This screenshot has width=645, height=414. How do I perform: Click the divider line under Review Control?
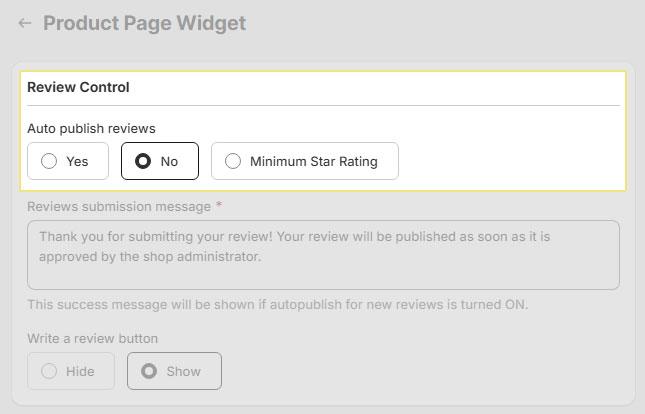click(x=323, y=105)
